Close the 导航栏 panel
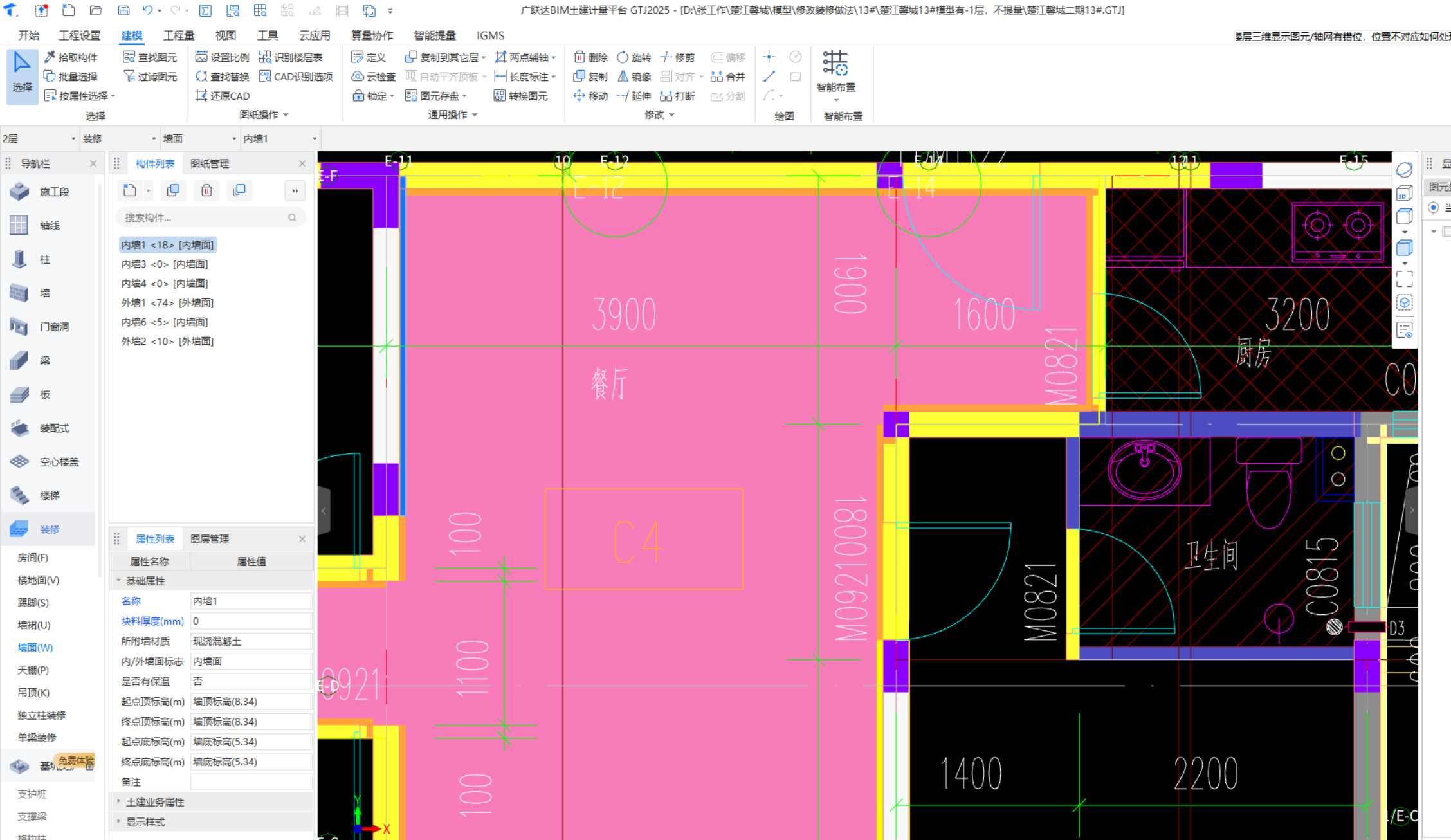Viewport: 1451px width, 840px height. click(x=93, y=163)
